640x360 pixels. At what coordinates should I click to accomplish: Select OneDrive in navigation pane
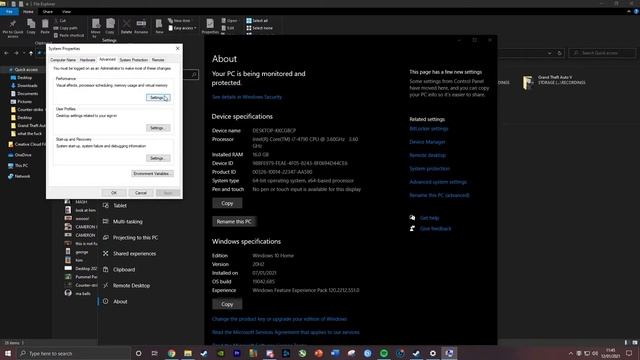pyautogui.click(x=20, y=155)
